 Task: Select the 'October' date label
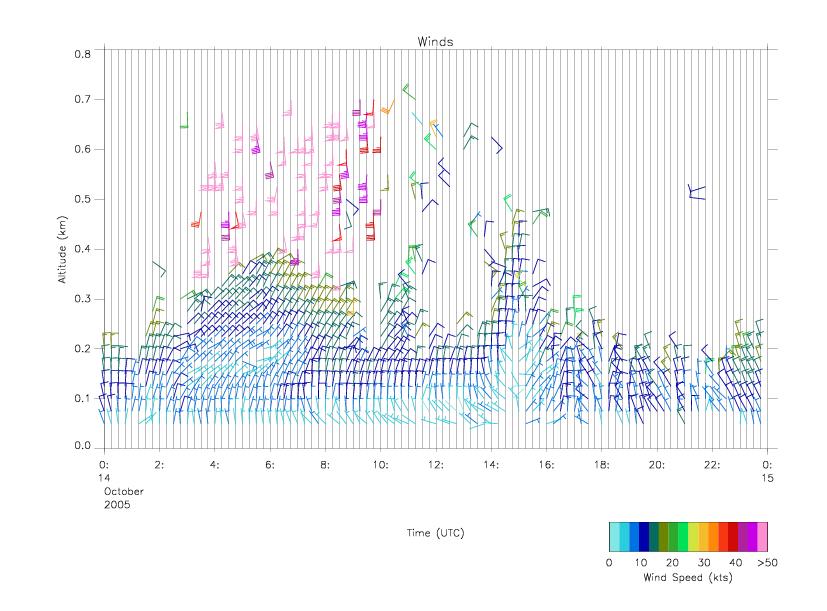click(123, 491)
